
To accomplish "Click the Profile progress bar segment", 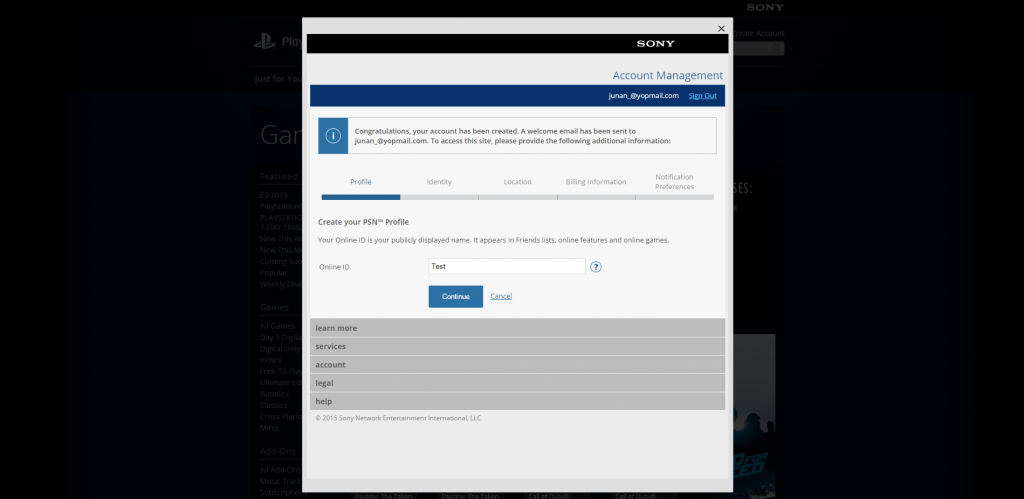I will point(360,197).
